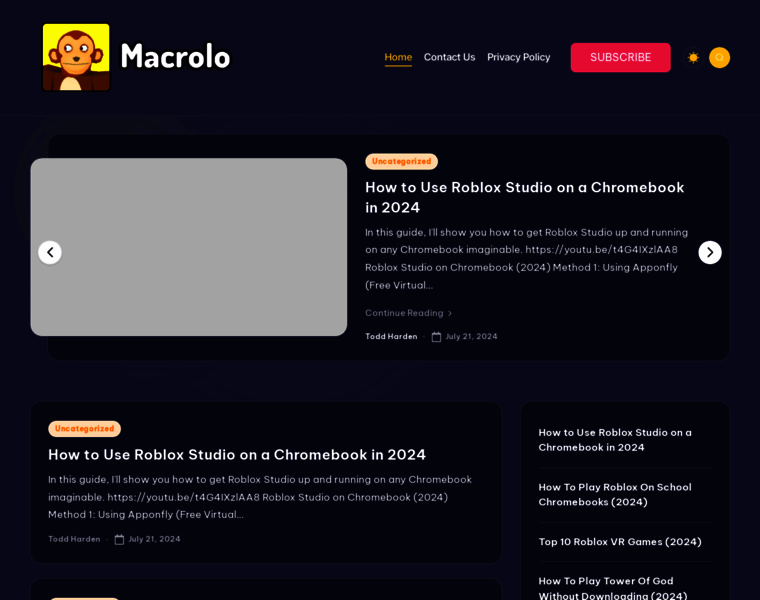
Task: Open Uncategorized tag in featured slider
Action: (x=401, y=161)
